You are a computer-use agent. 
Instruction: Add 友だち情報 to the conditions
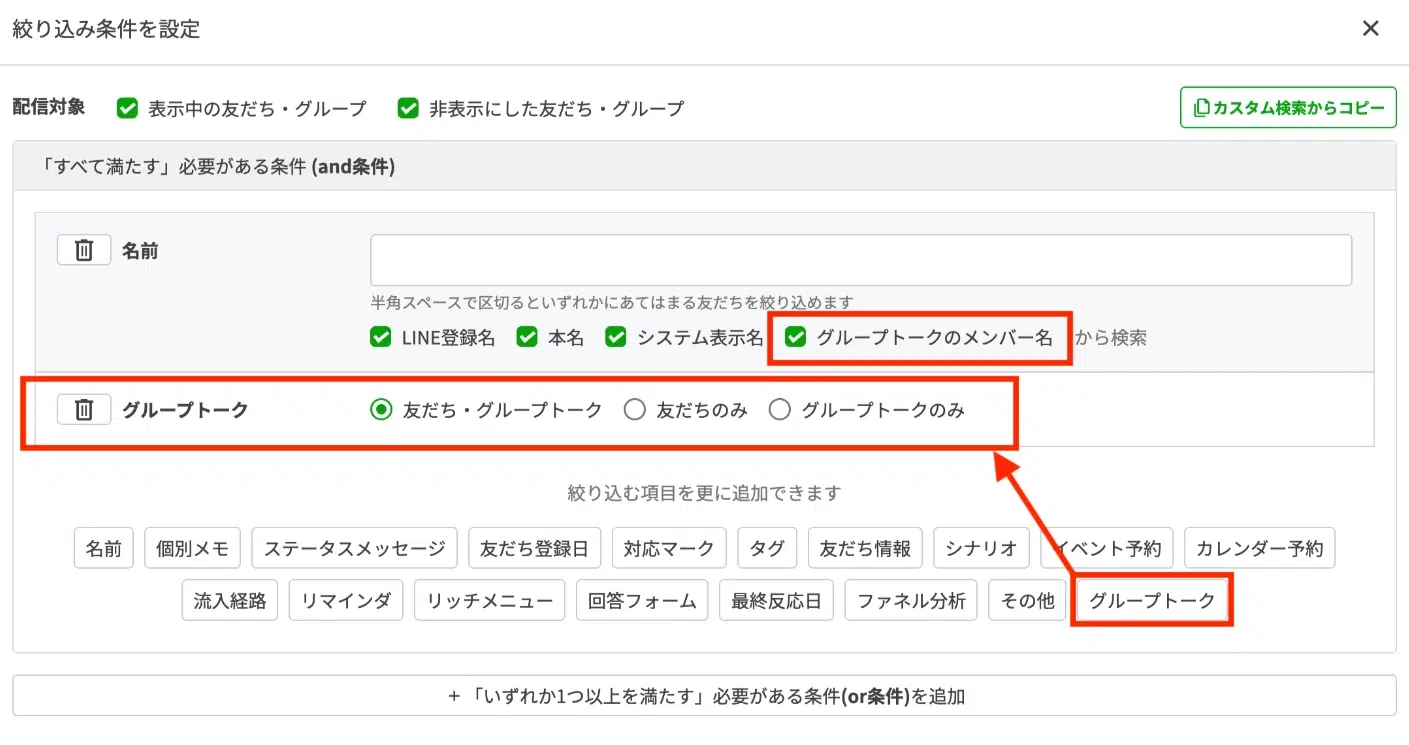coord(865,548)
